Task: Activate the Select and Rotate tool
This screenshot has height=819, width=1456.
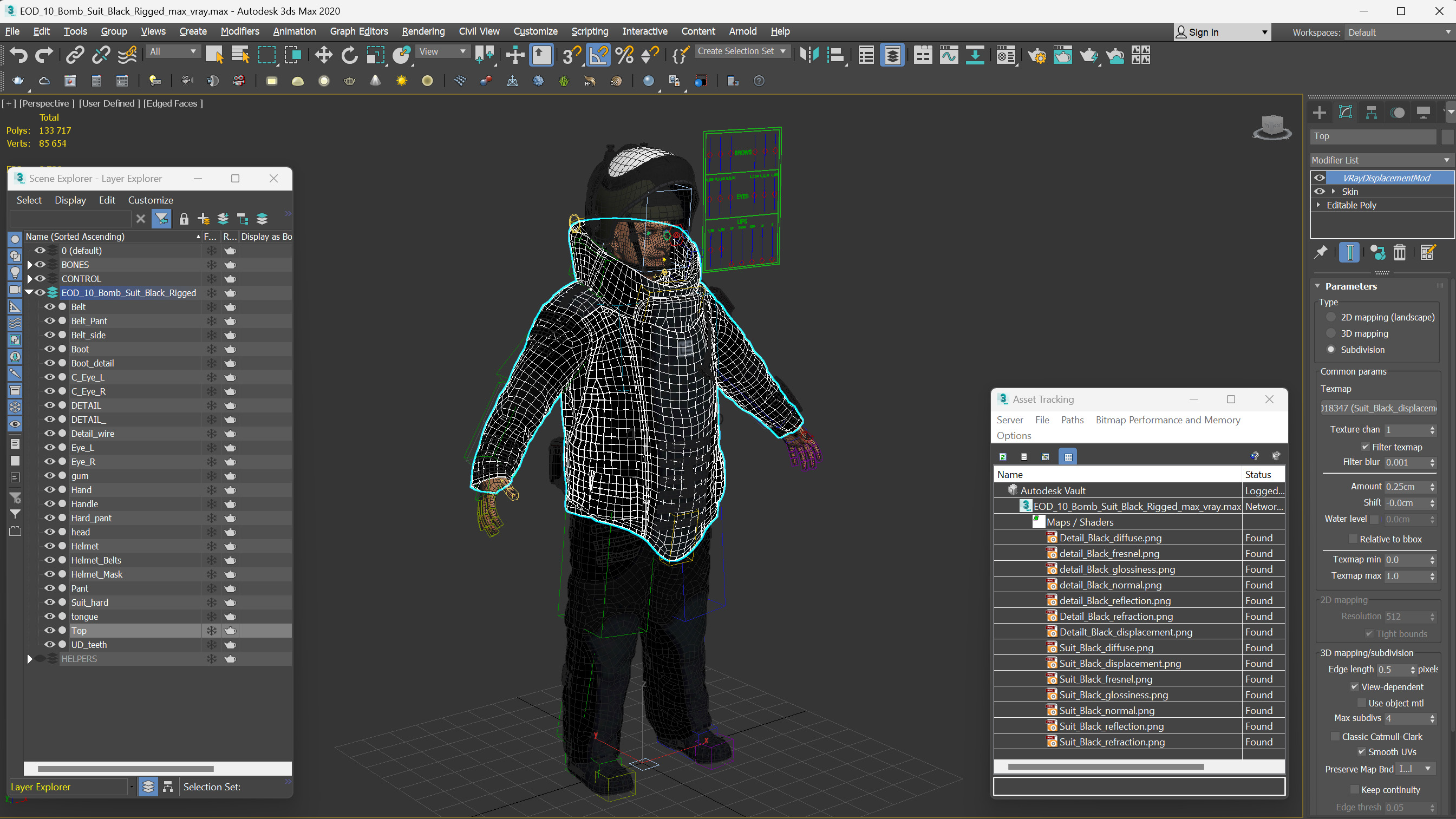Action: coord(349,55)
